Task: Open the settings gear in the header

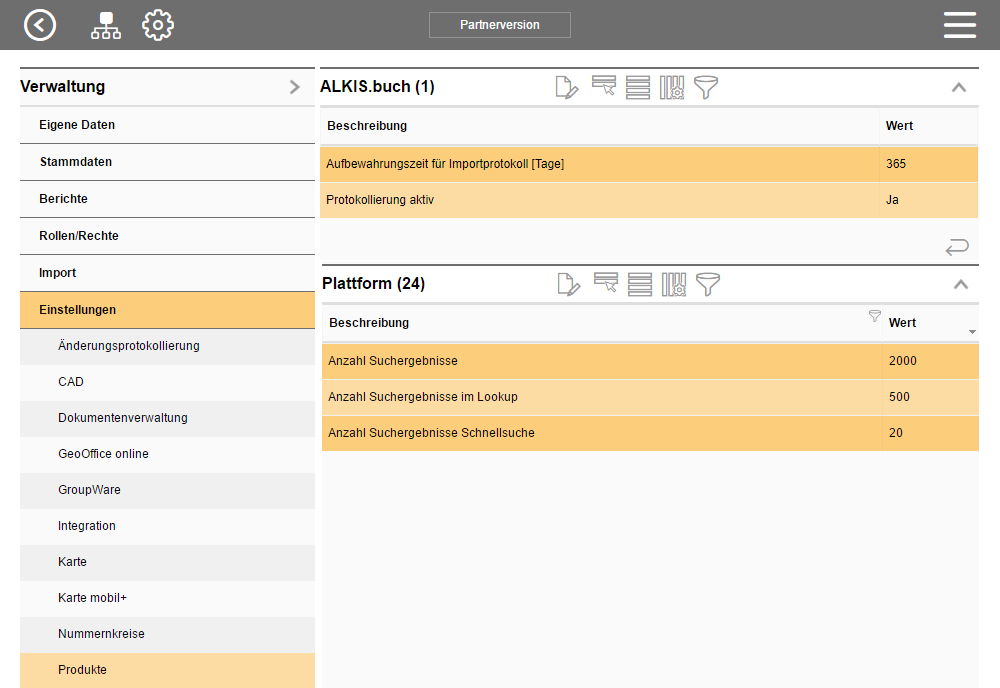Action: [x=158, y=25]
